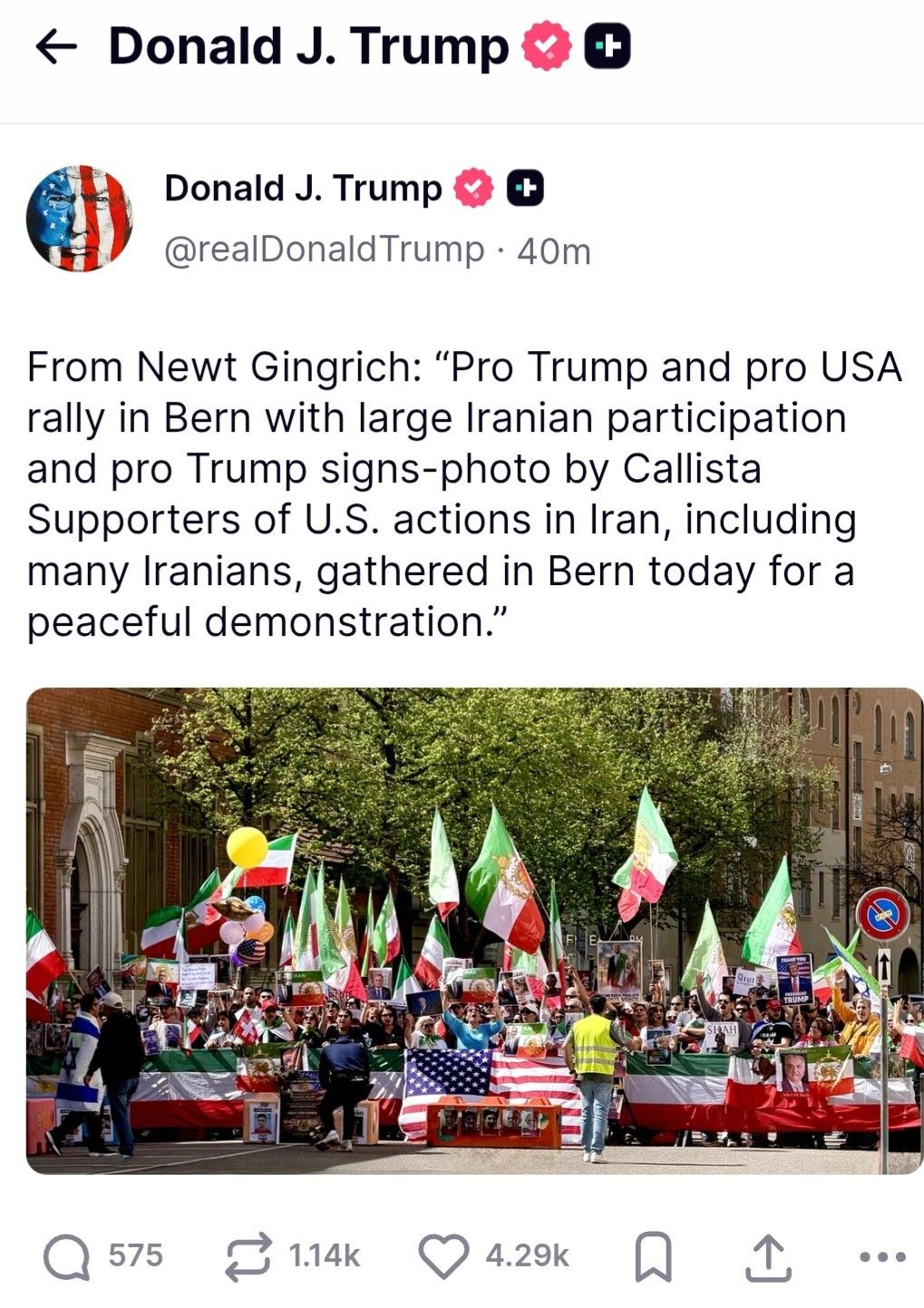Click the Donald J. Trump author name in post
This screenshot has height=1308, width=924.
303,189
